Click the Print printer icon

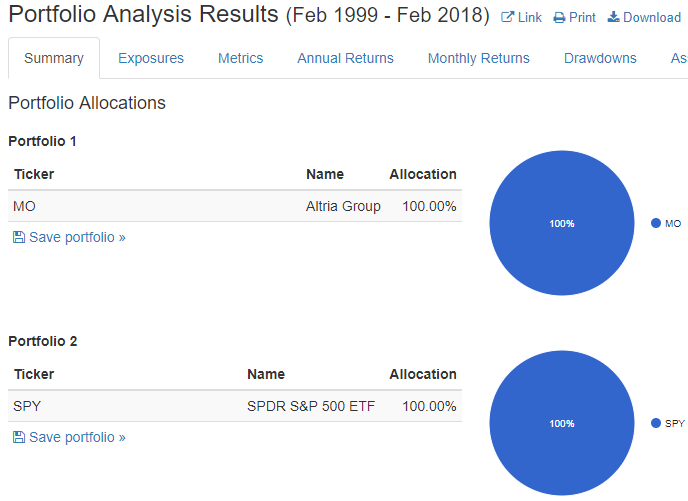click(559, 18)
